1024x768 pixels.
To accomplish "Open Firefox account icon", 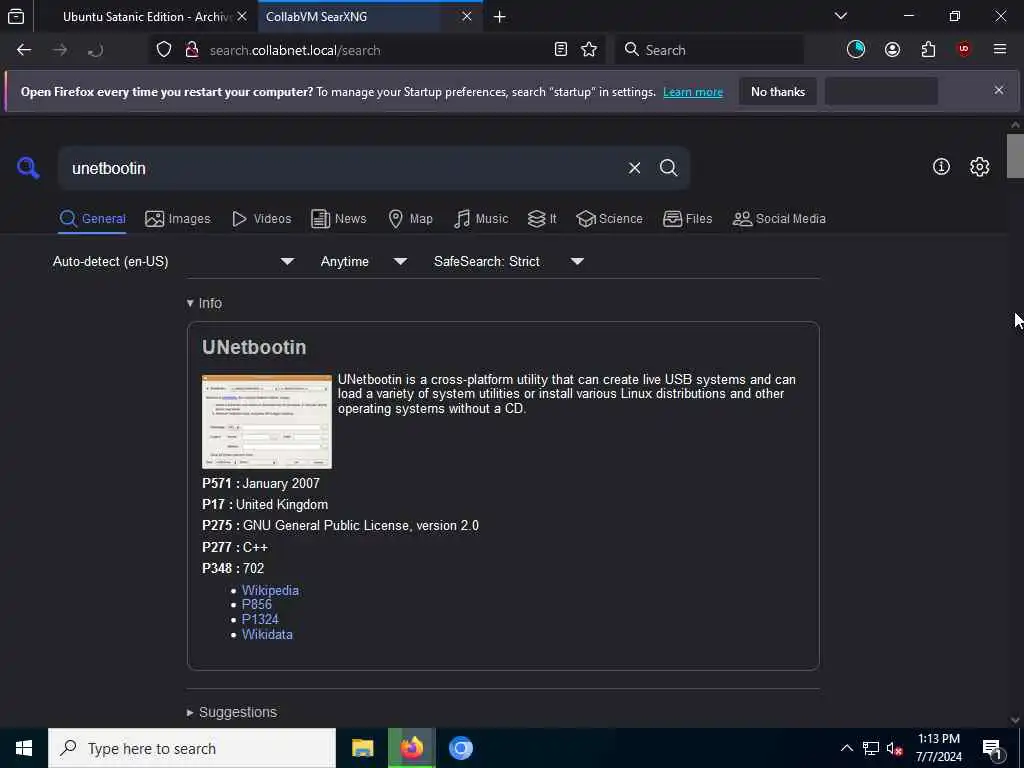I will (892, 50).
